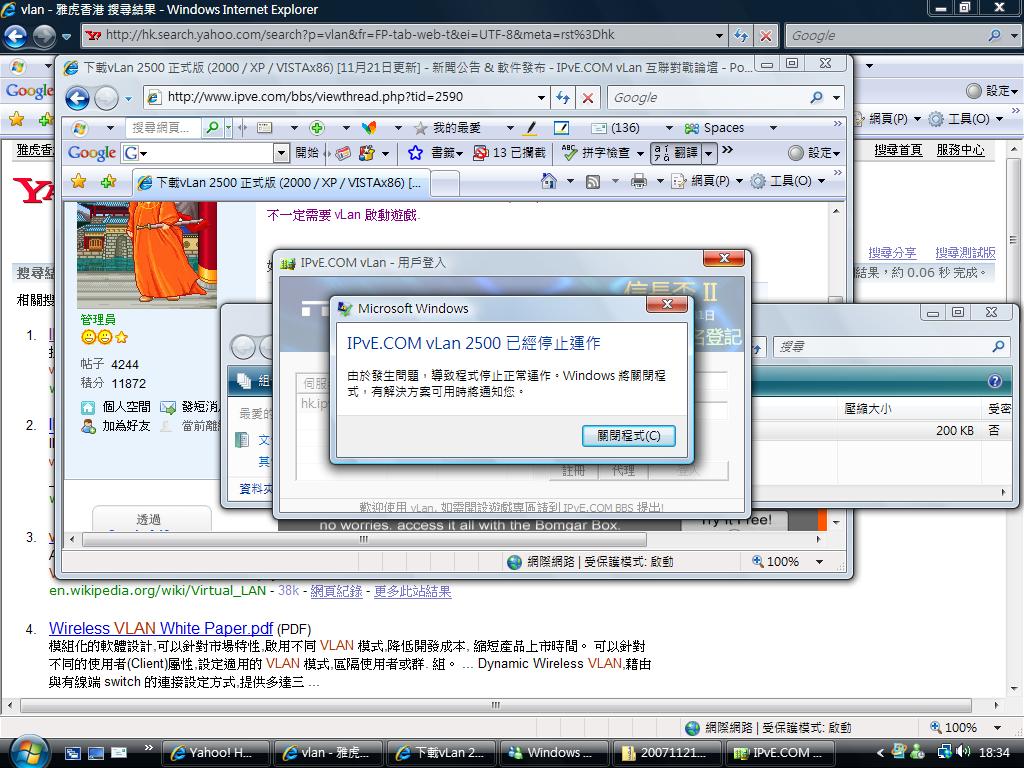Open the MSN butterfly icon
Viewport: 1024px width, 768px height.
(x=369, y=127)
